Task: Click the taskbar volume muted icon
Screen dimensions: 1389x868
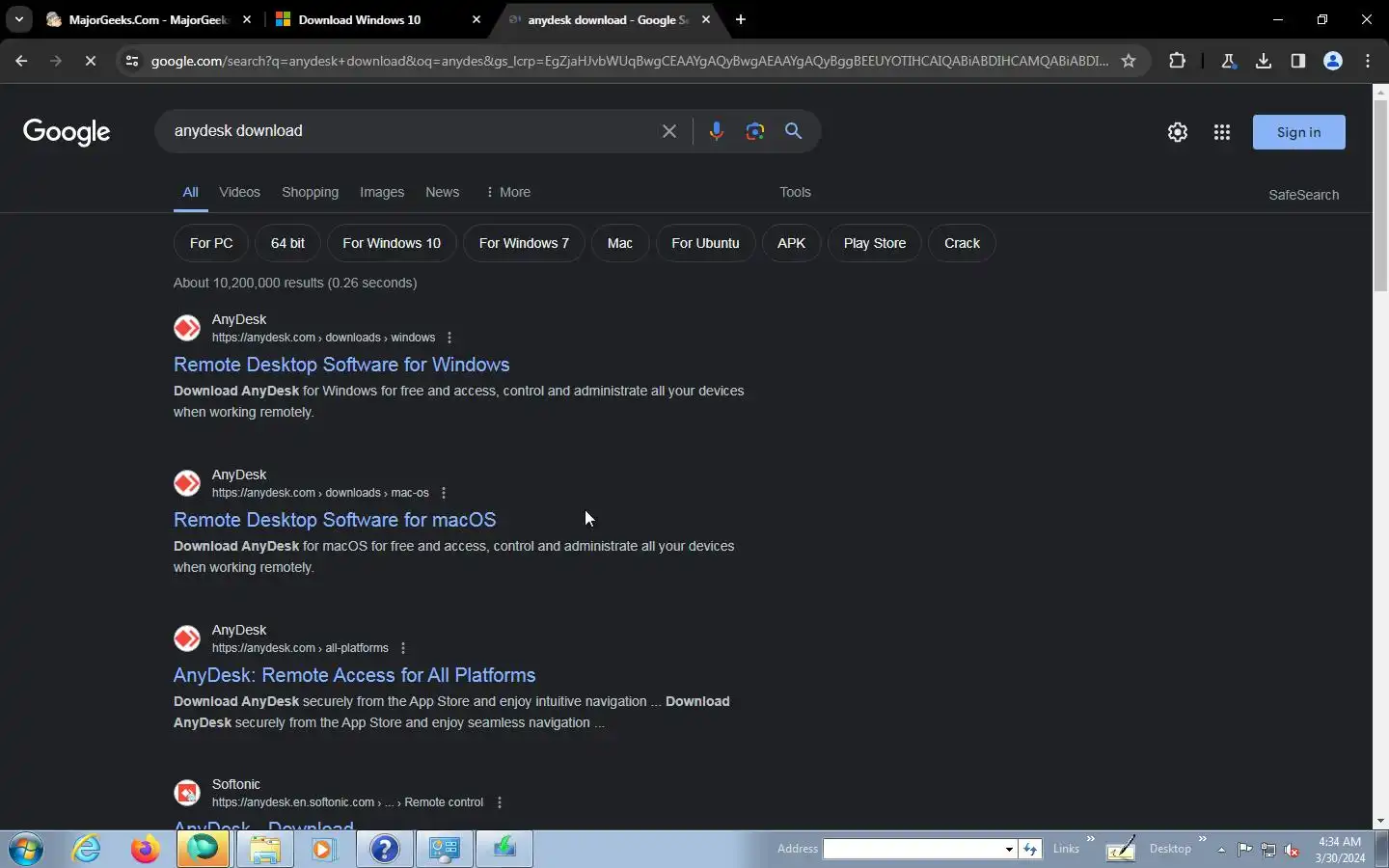Action: 1292,850
